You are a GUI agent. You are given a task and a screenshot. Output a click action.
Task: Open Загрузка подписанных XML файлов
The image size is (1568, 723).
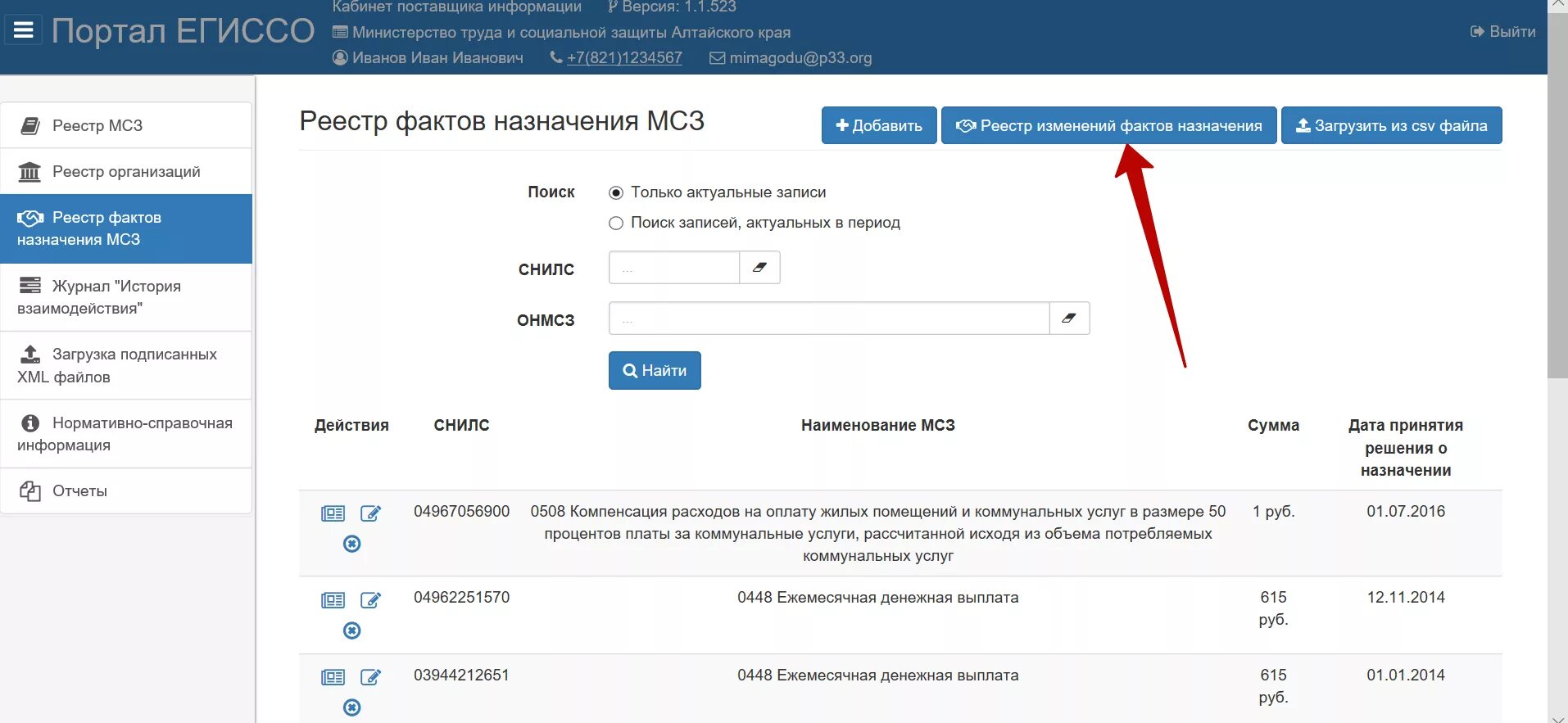[126, 365]
